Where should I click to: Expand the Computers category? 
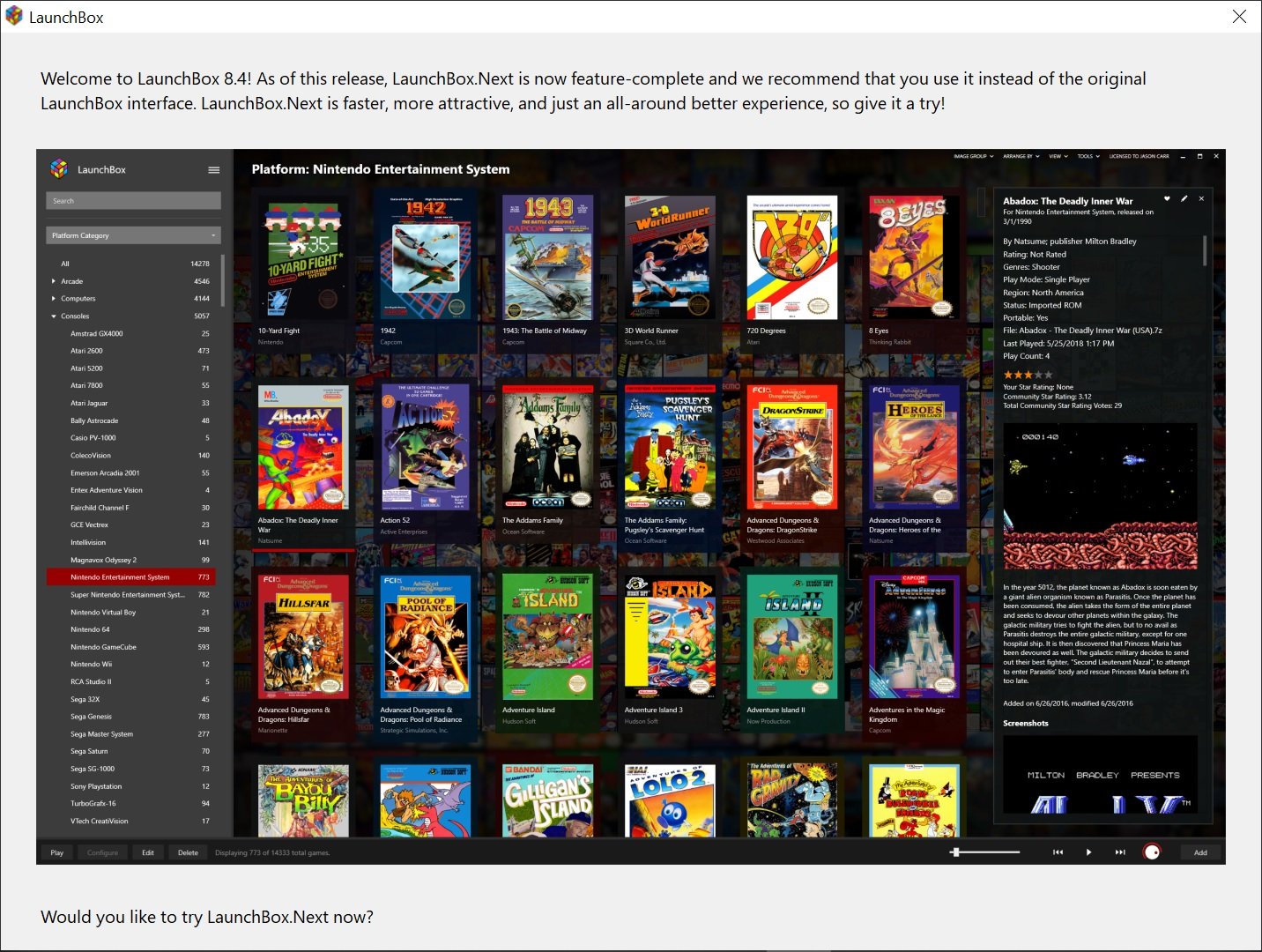coord(54,299)
